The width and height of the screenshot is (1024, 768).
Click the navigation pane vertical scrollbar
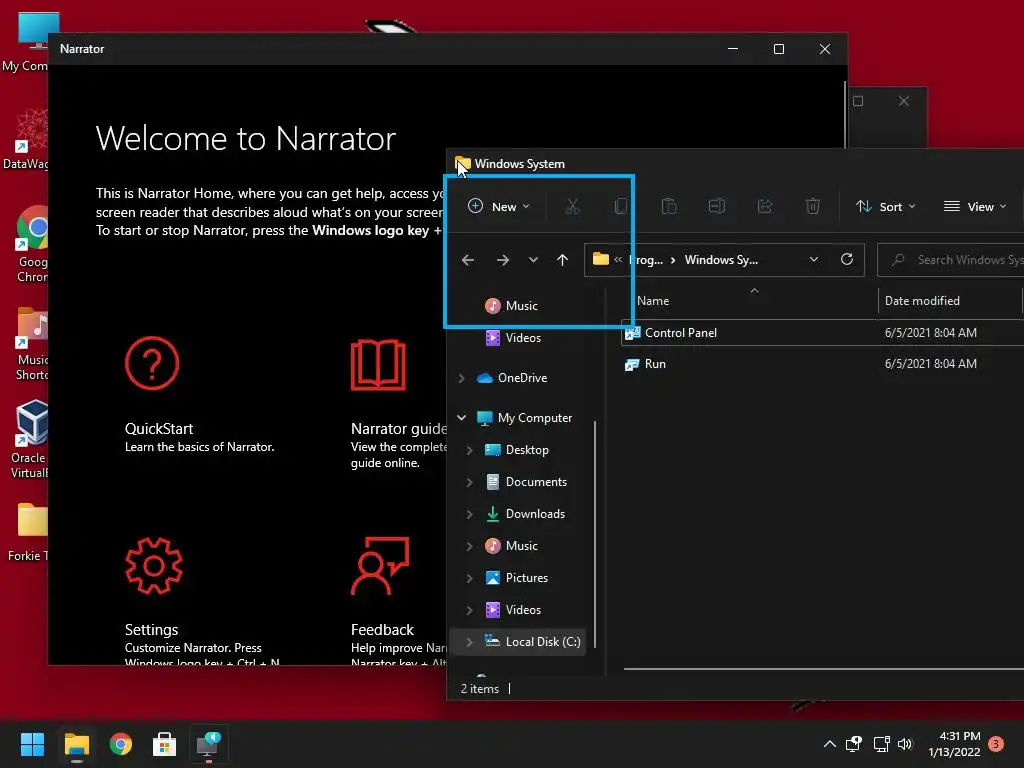595,534
